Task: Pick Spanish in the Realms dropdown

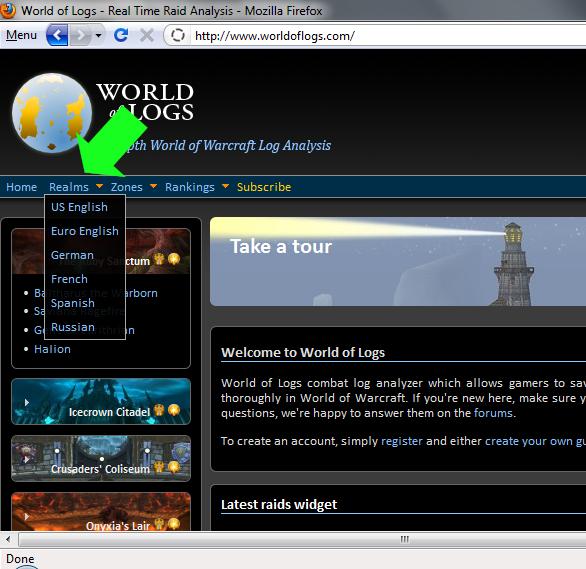Action: pos(73,303)
